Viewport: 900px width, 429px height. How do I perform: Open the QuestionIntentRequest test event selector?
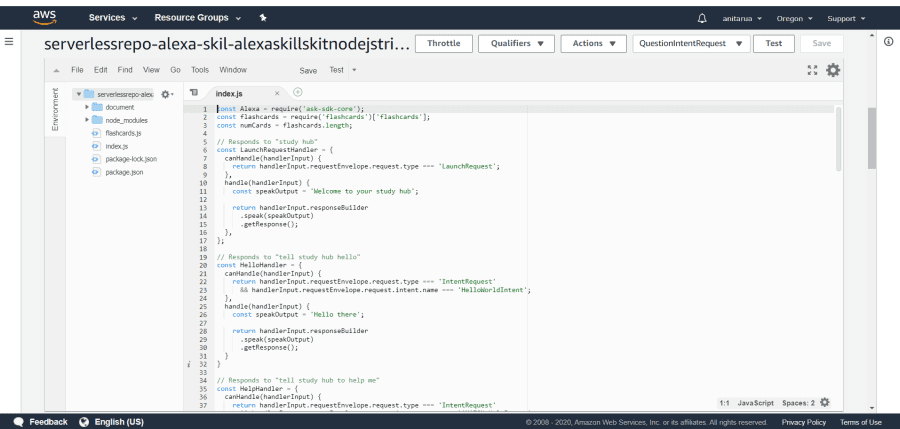(x=691, y=44)
